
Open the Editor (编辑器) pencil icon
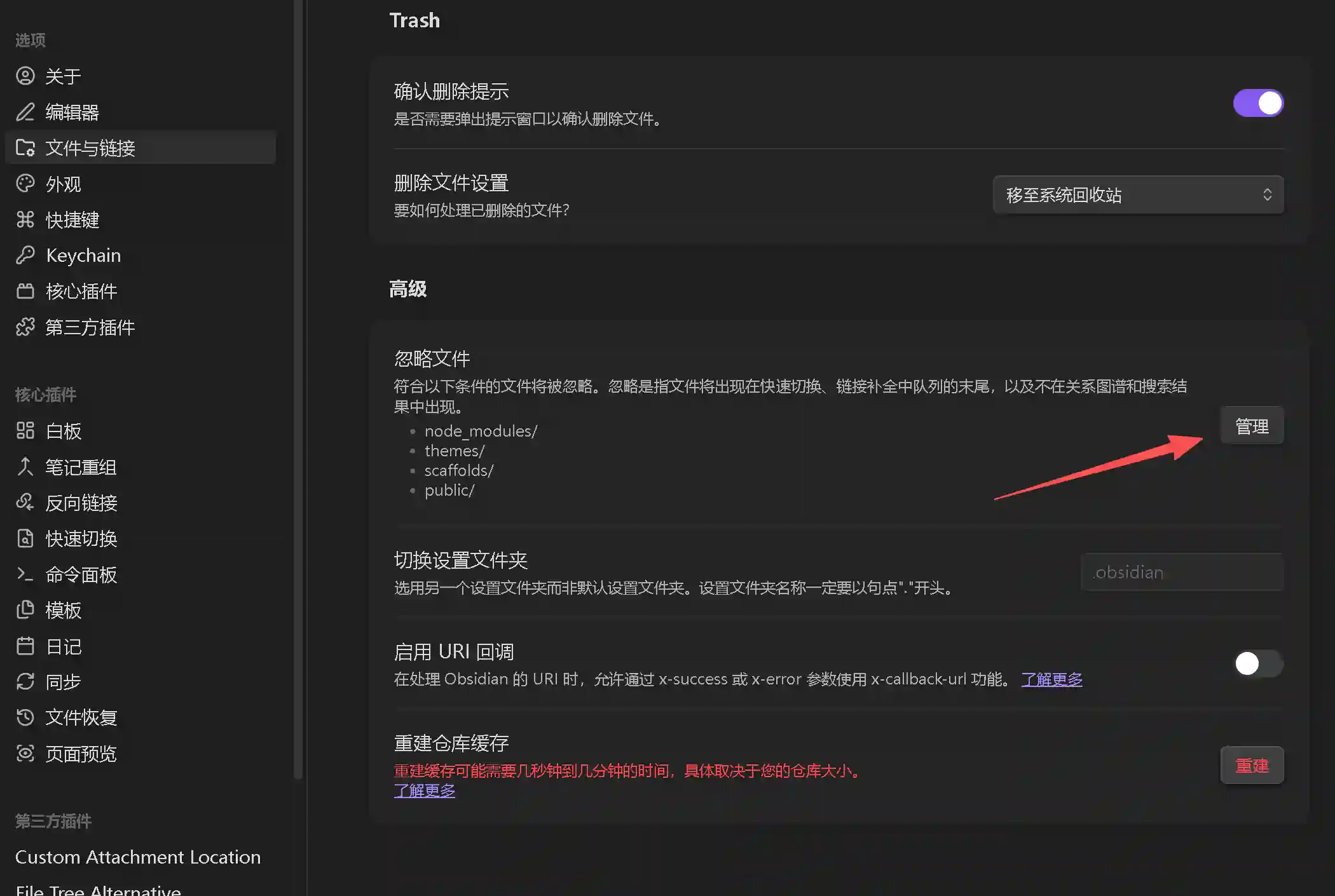point(25,112)
